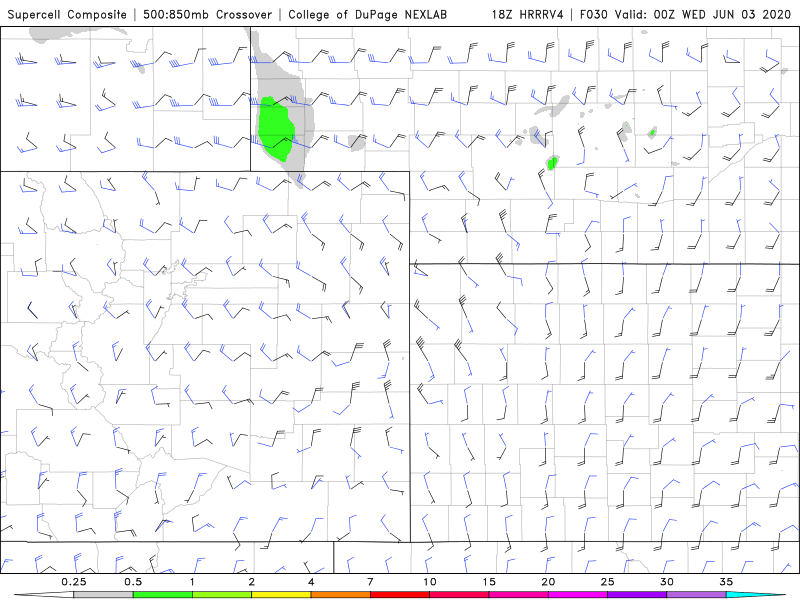This screenshot has width=800, height=600.
Task: Click the tiny green dot in northern Kansas area
Action: (652, 133)
